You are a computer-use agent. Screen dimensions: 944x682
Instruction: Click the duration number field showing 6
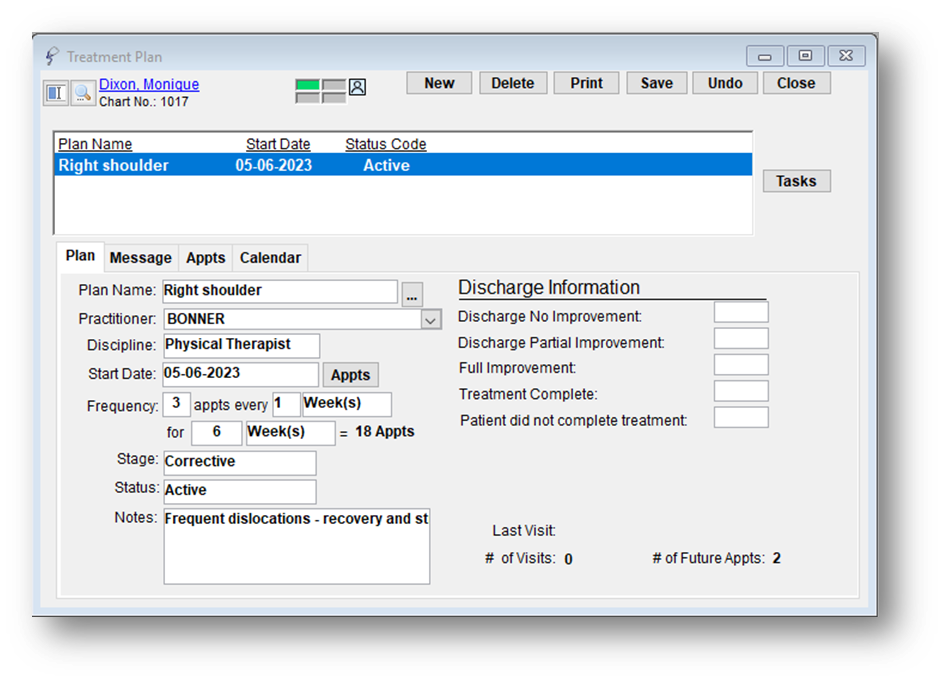tap(217, 433)
